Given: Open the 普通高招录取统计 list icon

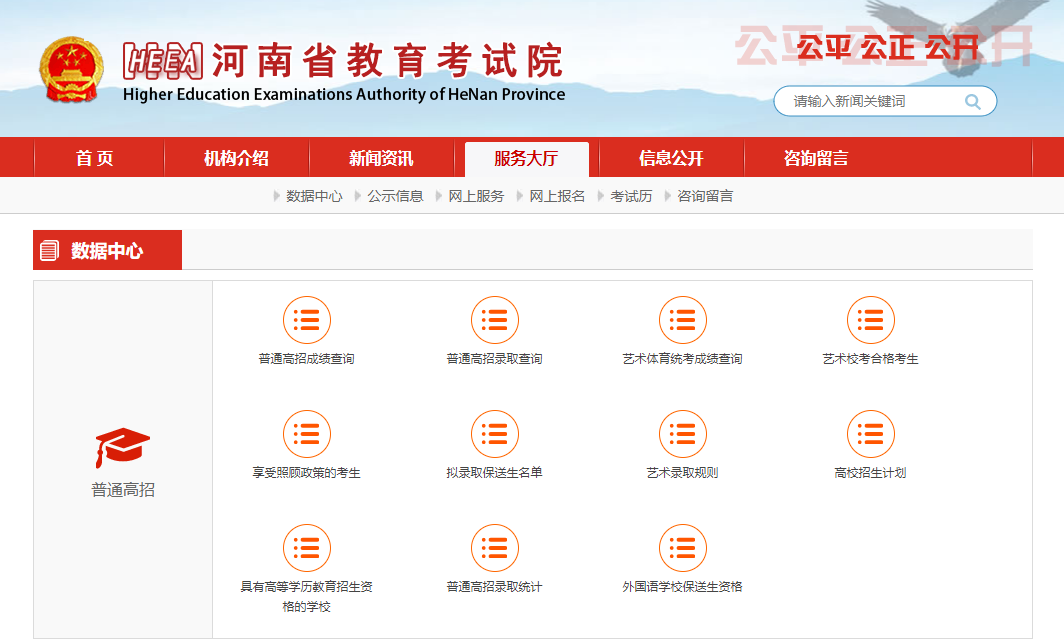Looking at the screenshot, I should 495,548.
